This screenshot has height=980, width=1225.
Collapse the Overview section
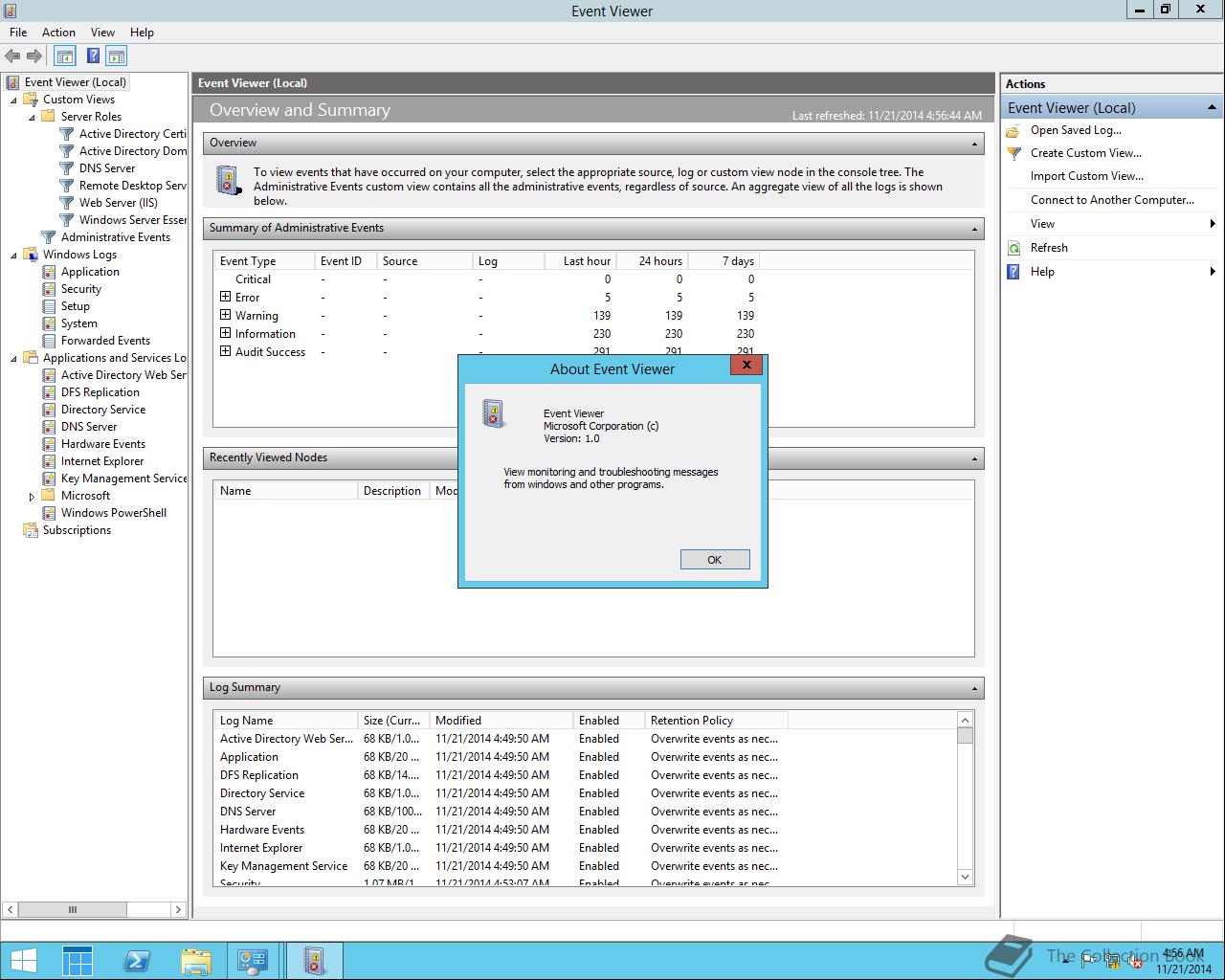(x=974, y=144)
